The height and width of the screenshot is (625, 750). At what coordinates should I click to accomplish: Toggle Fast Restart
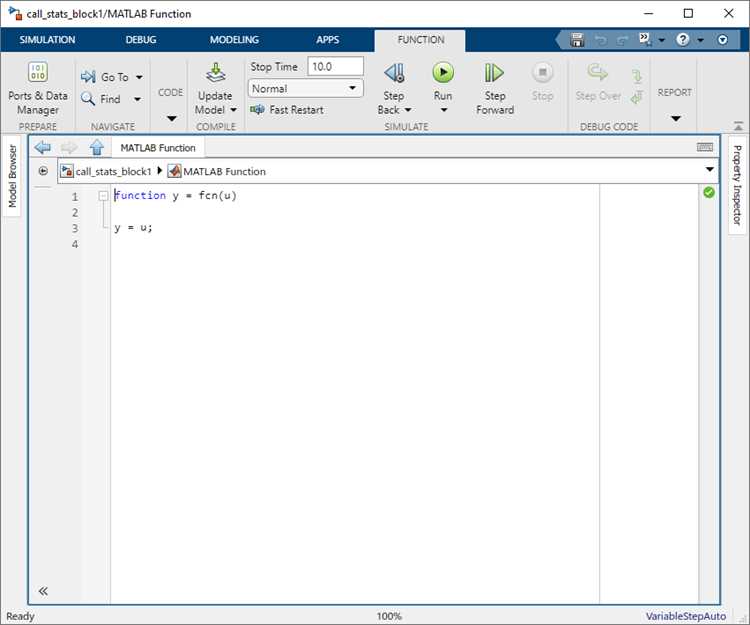[287, 110]
